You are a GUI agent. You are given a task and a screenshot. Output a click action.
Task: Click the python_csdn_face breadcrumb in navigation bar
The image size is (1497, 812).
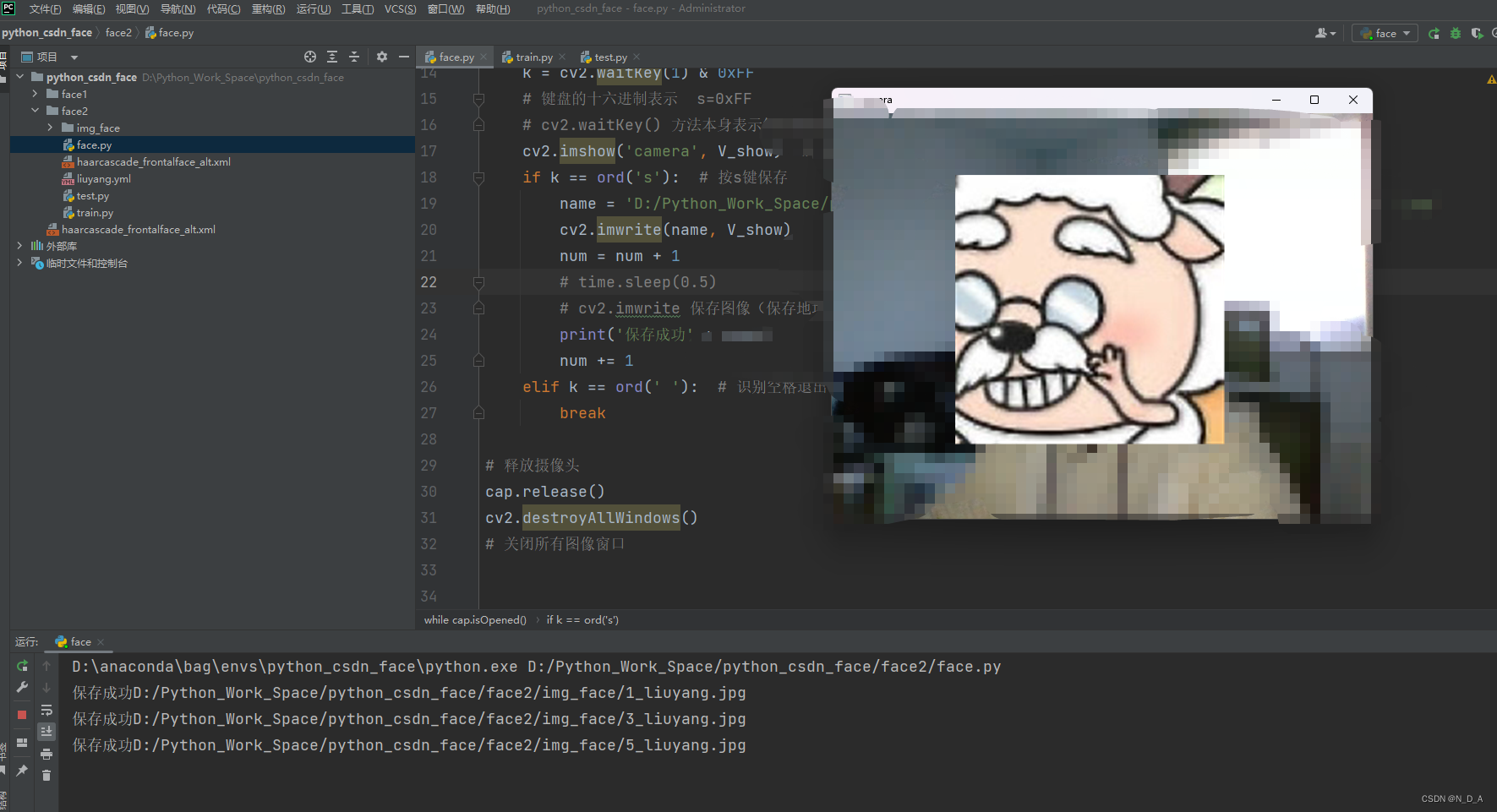point(46,33)
